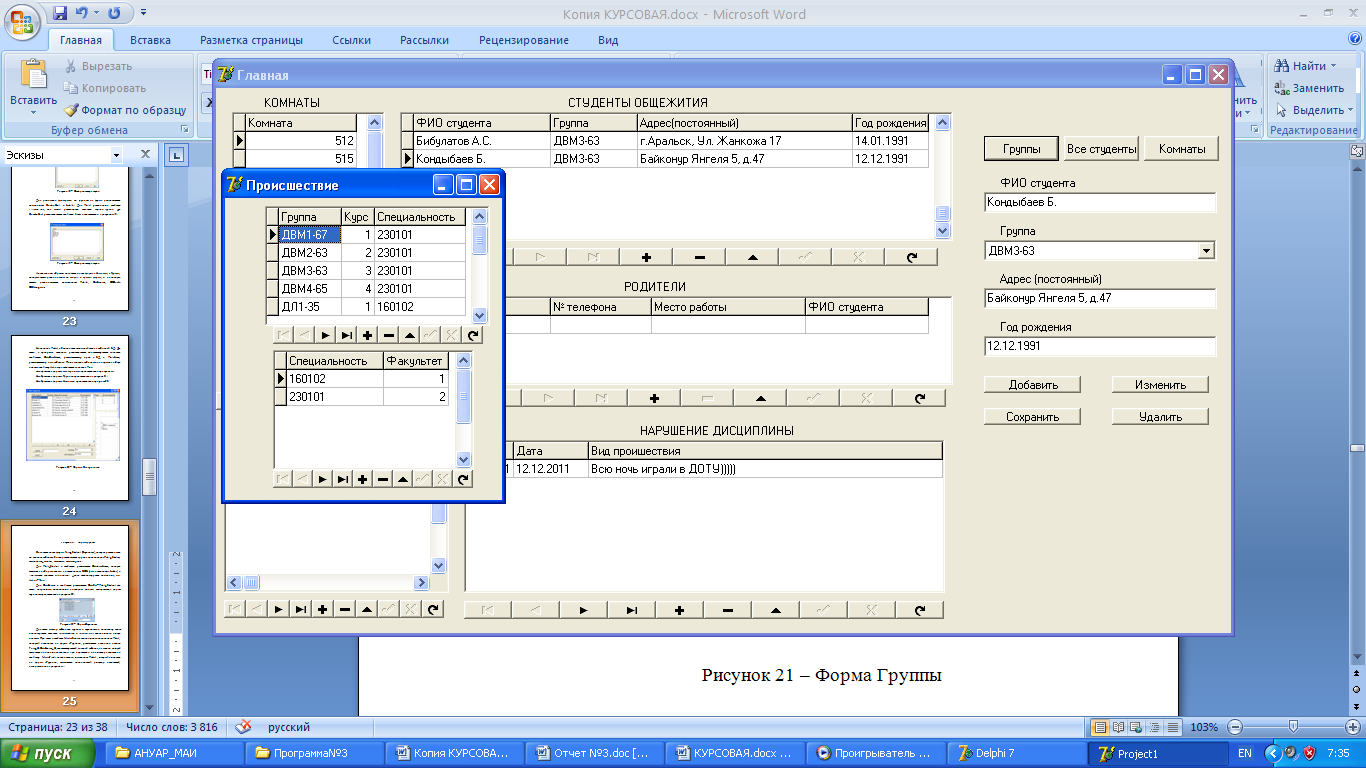Click the Сохранить button on the form
The image size is (1366, 768).
tap(1033, 416)
